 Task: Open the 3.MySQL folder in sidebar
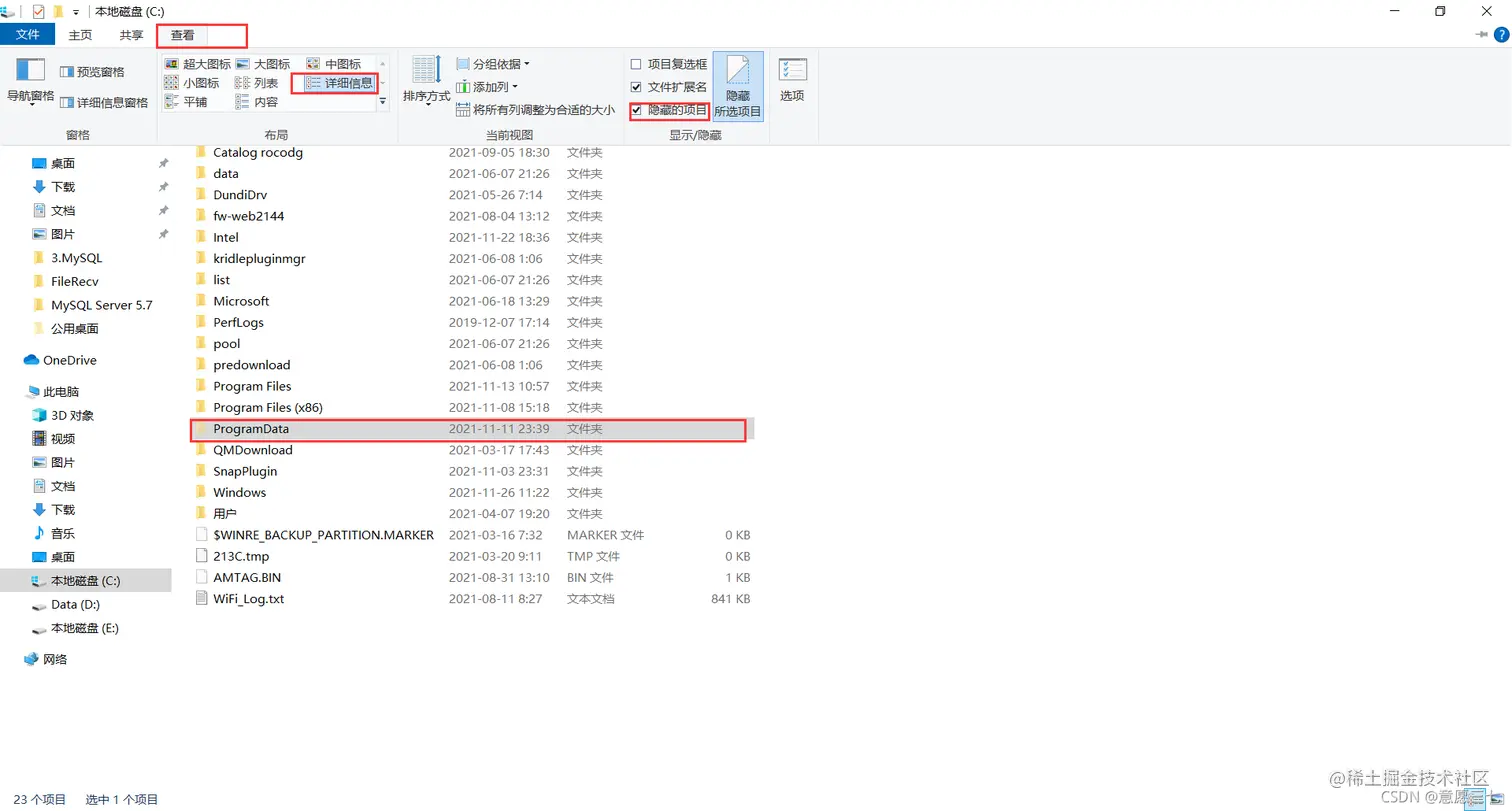76,258
